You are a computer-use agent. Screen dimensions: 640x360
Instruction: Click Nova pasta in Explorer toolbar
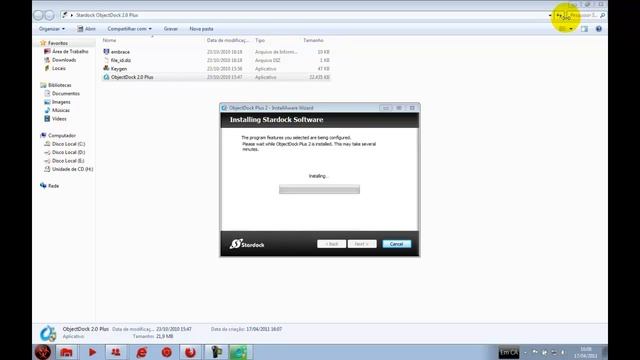(x=201, y=29)
